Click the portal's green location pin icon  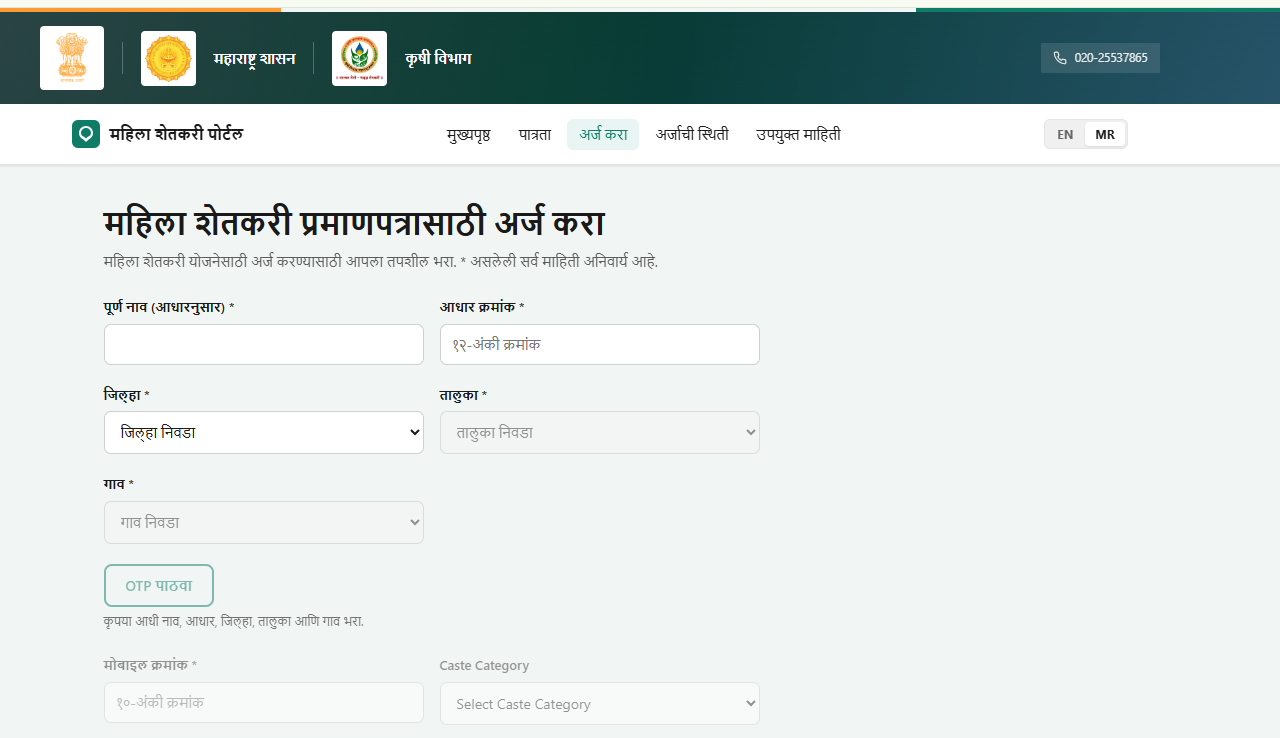tap(86, 134)
